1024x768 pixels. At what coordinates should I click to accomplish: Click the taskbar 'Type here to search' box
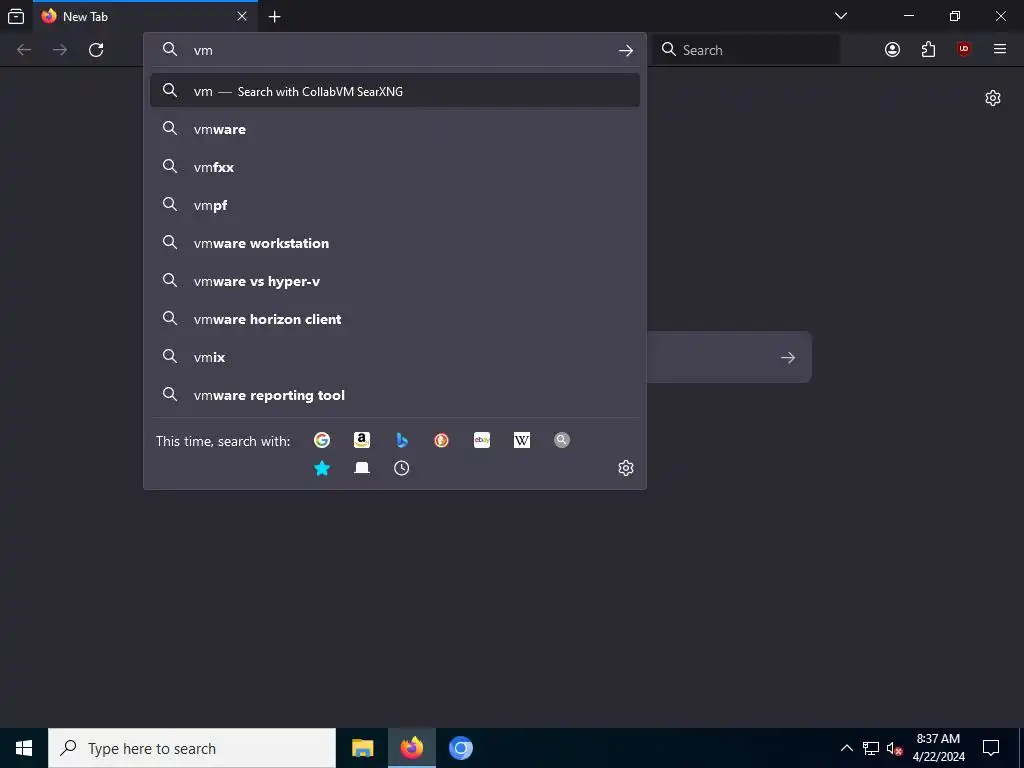coord(192,748)
